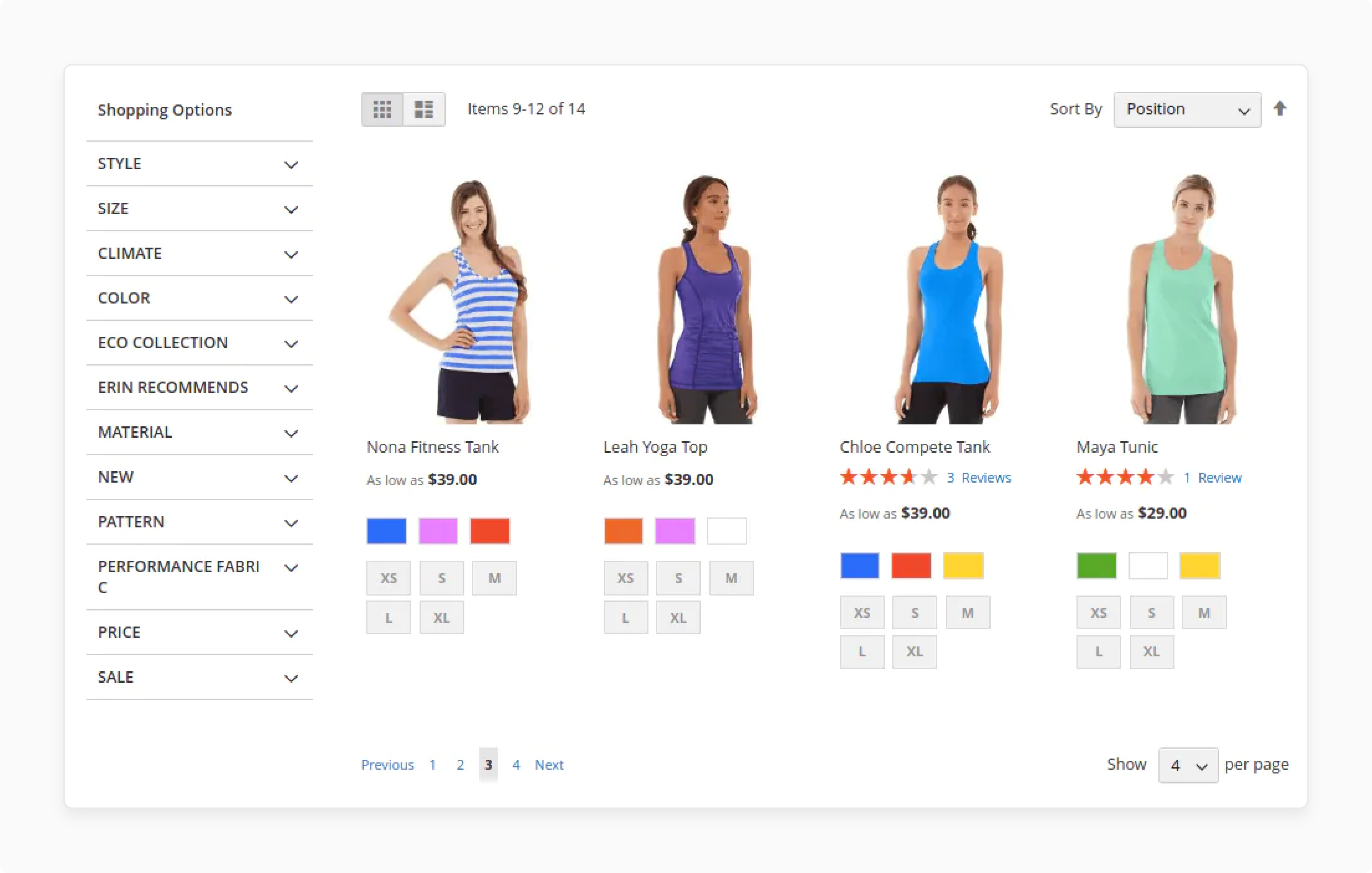The width and height of the screenshot is (1372, 873).
Task: Choose size XL for Leah Yoga Top
Action: (x=679, y=617)
